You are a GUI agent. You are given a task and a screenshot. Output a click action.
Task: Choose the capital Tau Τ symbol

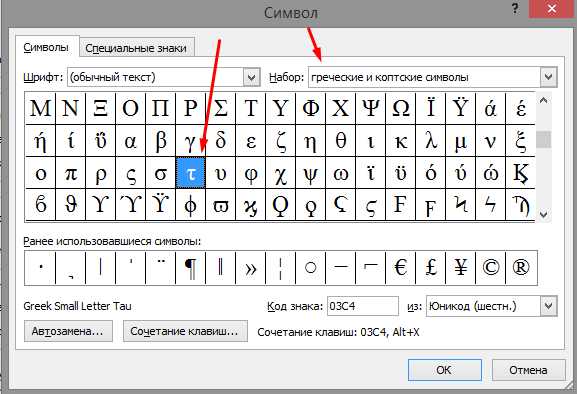[251, 108]
